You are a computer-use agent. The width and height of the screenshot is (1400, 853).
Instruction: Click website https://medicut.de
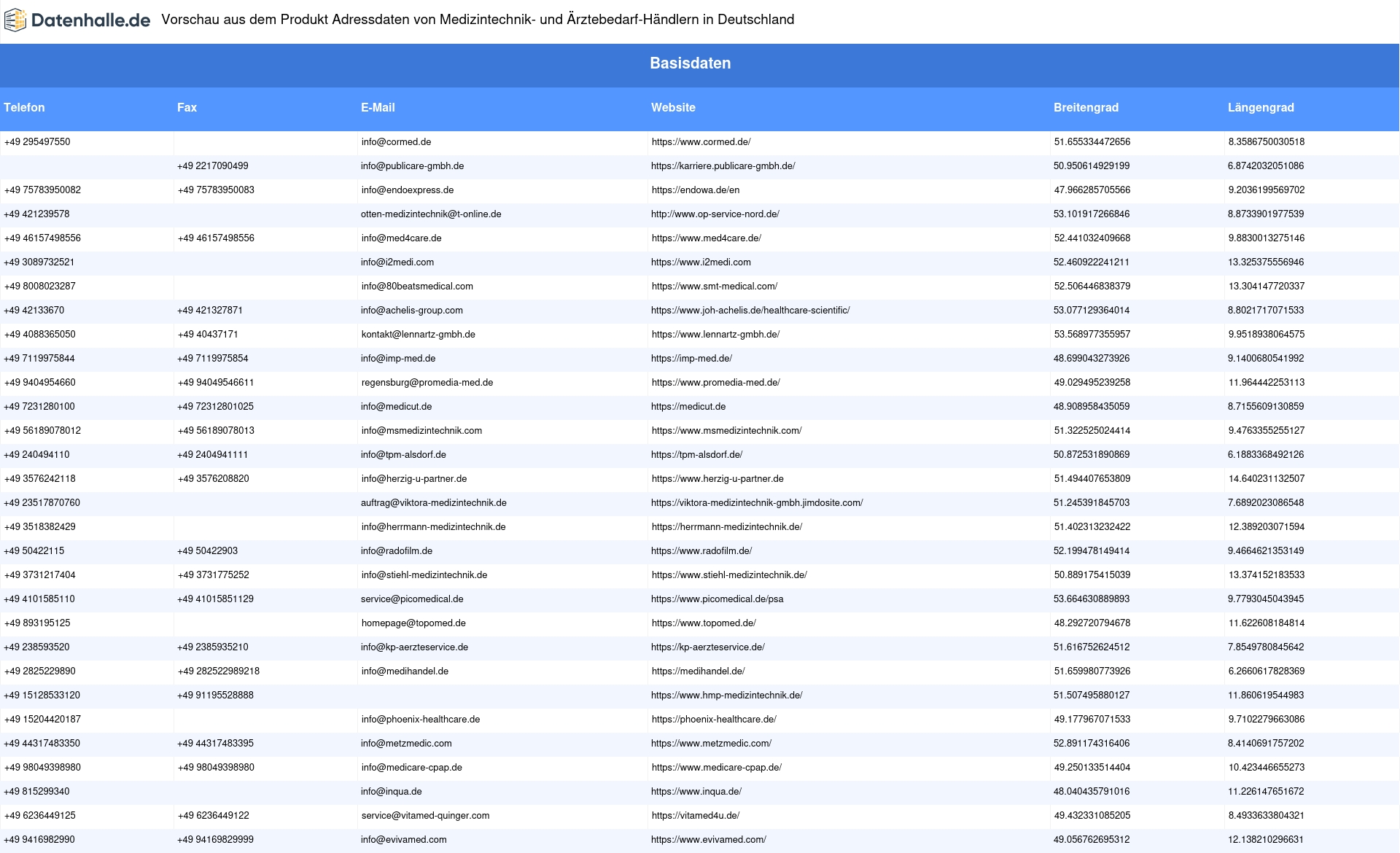(x=688, y=407)
